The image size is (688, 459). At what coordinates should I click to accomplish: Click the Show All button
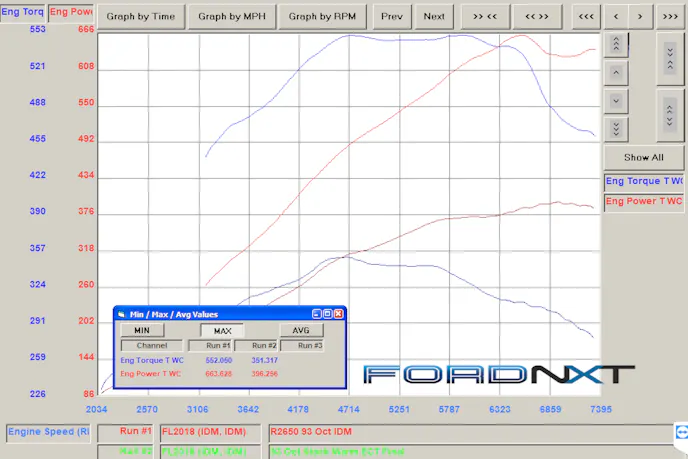643,157
